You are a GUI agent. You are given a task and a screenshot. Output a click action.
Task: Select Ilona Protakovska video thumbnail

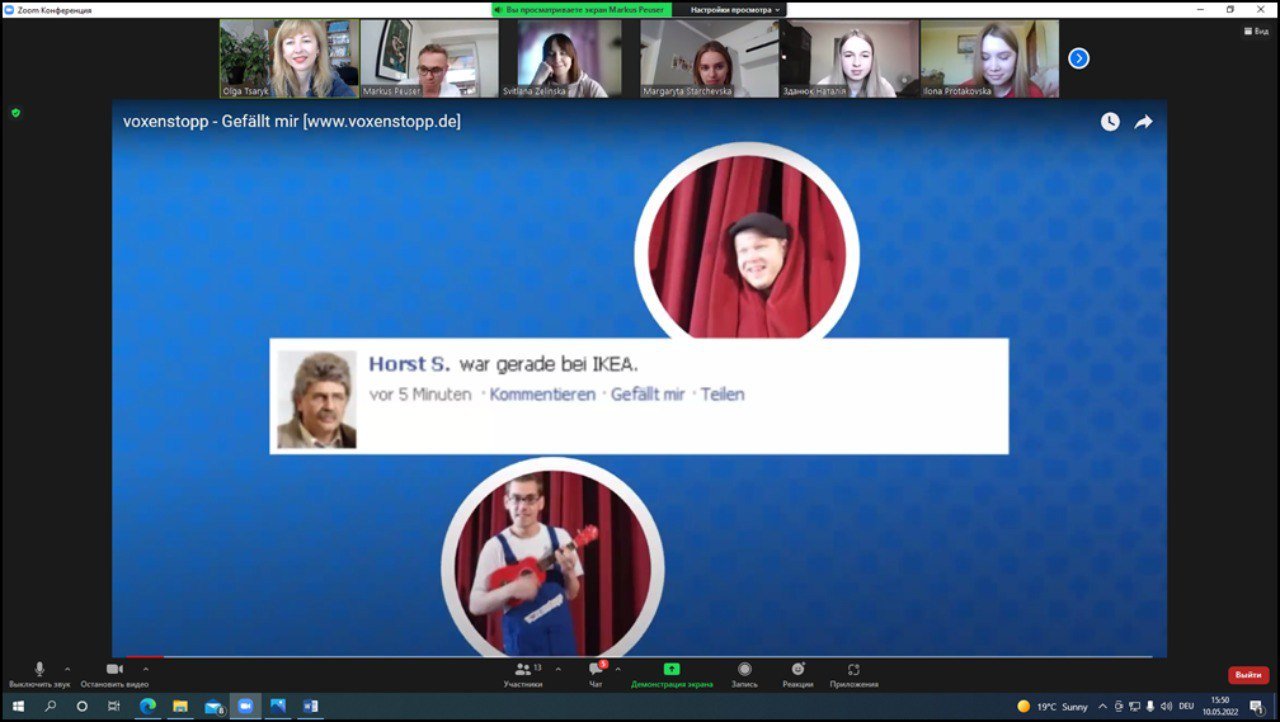(x=989, y=58)
